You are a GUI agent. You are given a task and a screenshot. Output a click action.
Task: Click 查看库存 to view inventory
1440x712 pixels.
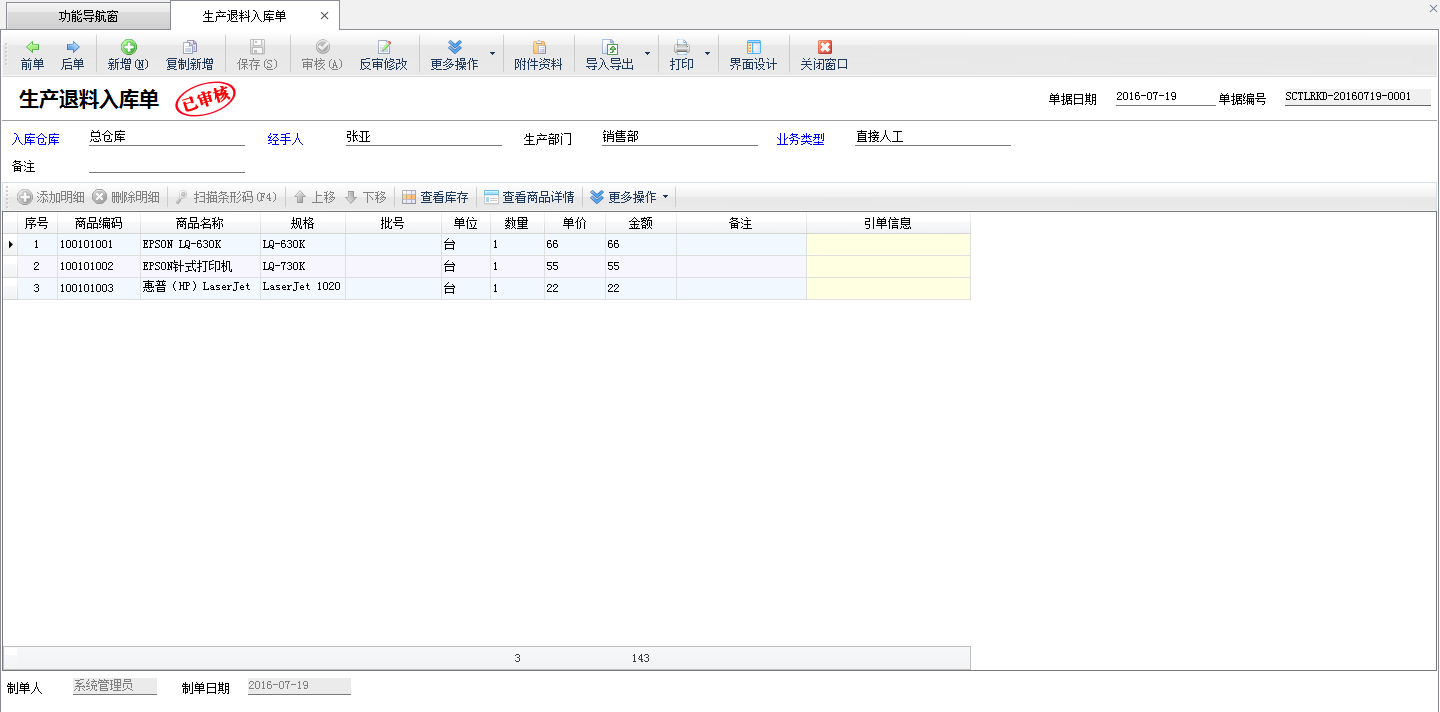click(x=435, y=197)
